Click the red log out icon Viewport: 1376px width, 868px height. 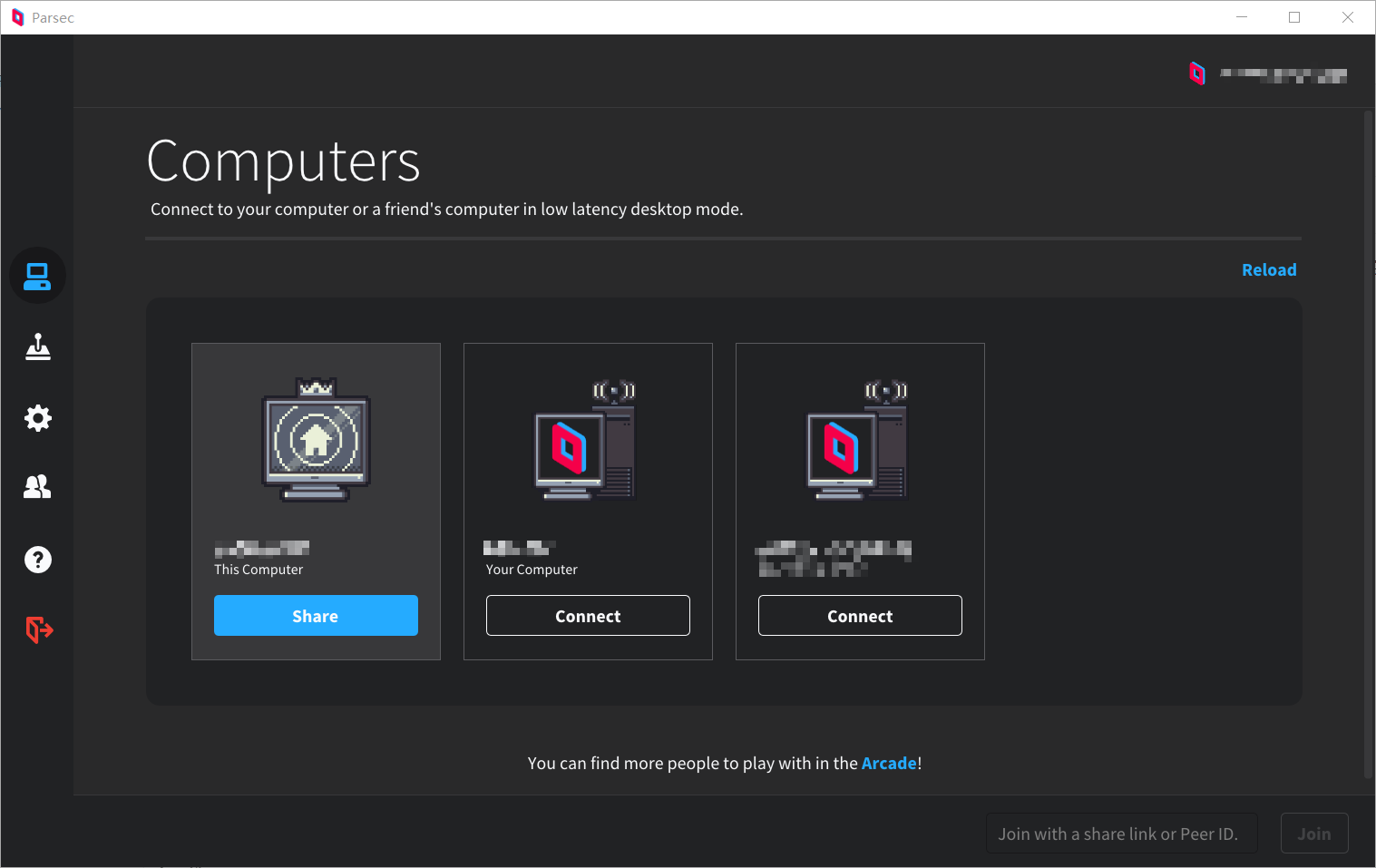click(39, 629)
